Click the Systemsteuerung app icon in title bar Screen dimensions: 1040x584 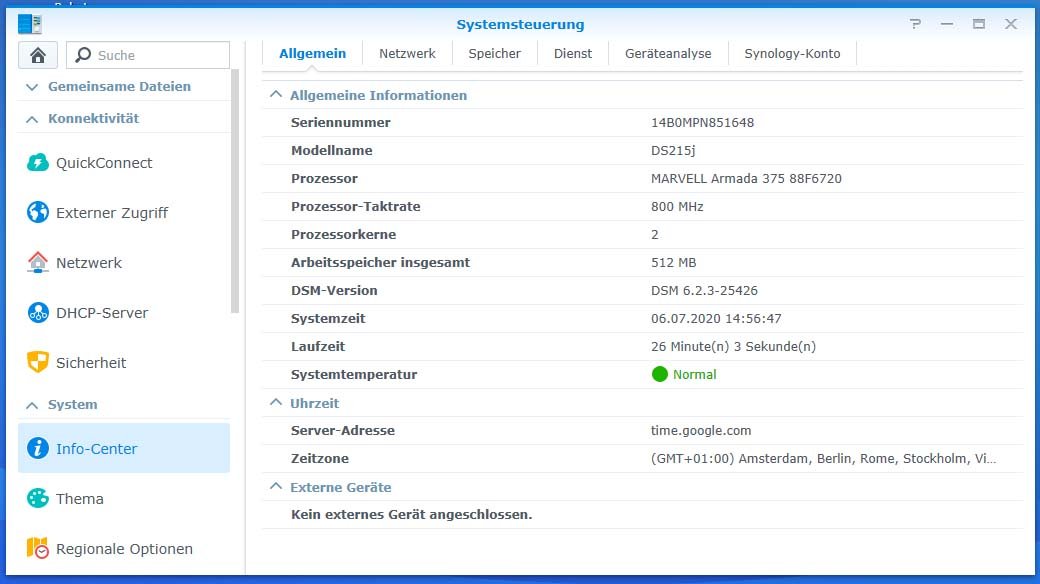point(30,24)
